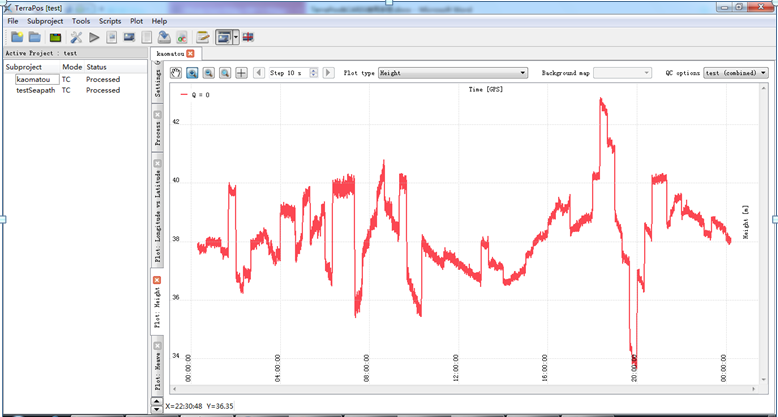Click the new project folder icon

coord(17,37)
